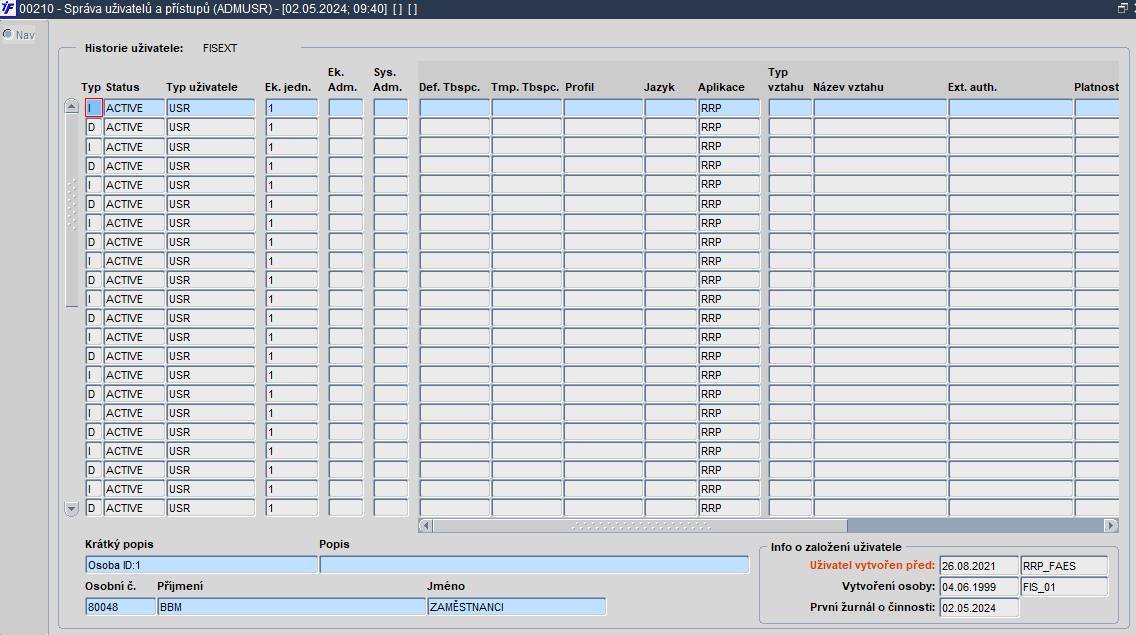Viewport: 1136px width, 635px height.
Task: Click the left arrow of the horizontal scrollbar
Action: click(426, 526)
